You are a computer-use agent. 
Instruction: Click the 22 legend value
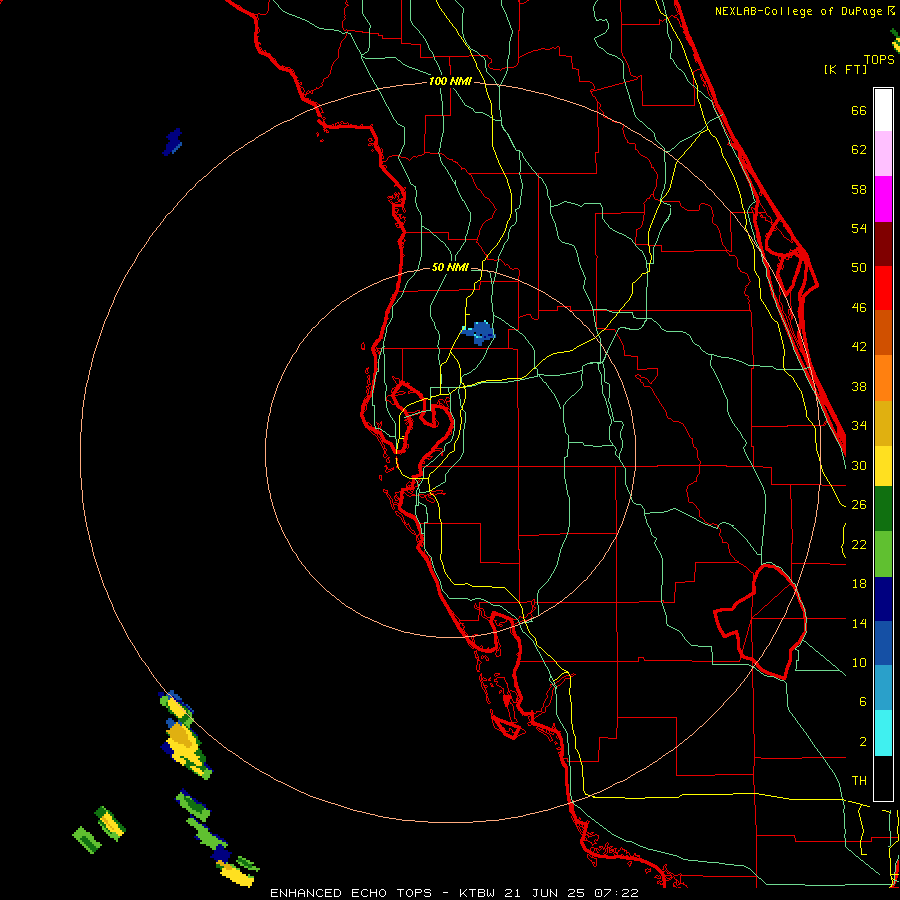pos(859,544)
